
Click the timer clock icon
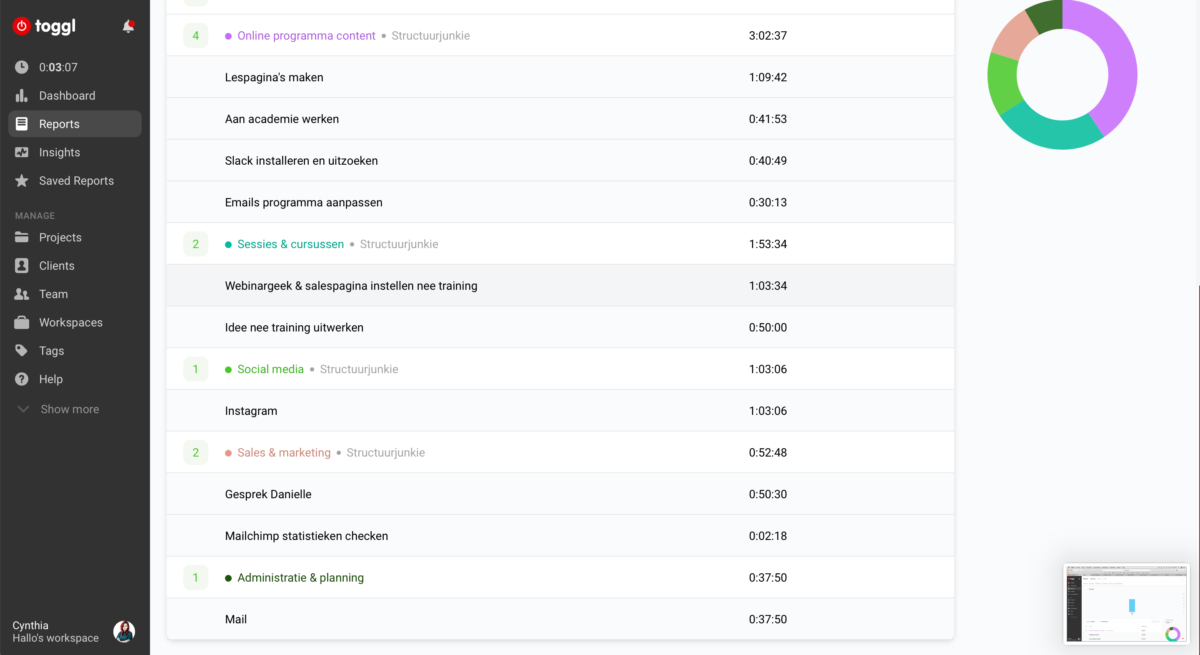(x=22, y=68)
